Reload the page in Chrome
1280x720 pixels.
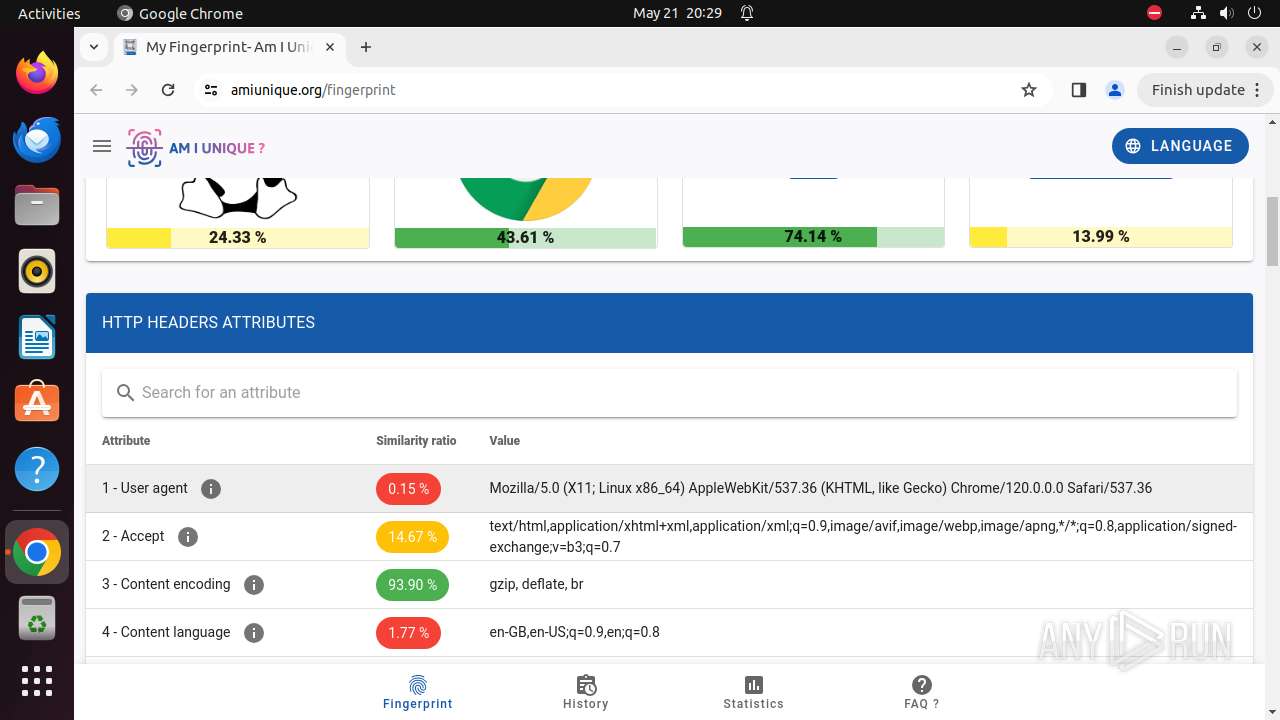pos(168,90)
